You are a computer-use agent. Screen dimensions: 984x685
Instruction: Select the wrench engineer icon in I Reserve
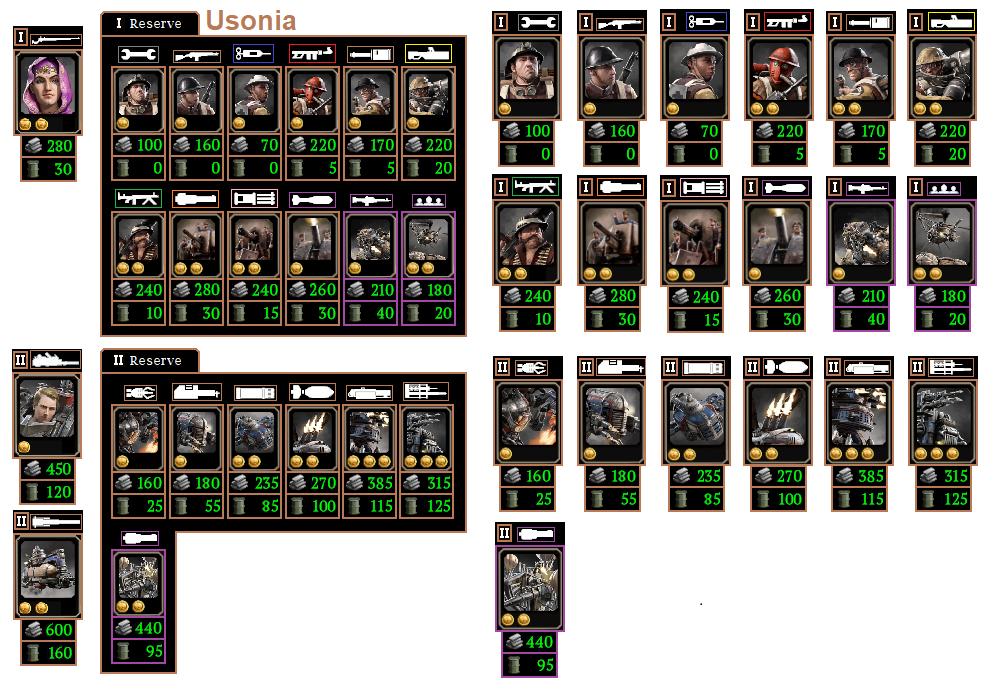[138, 55]
